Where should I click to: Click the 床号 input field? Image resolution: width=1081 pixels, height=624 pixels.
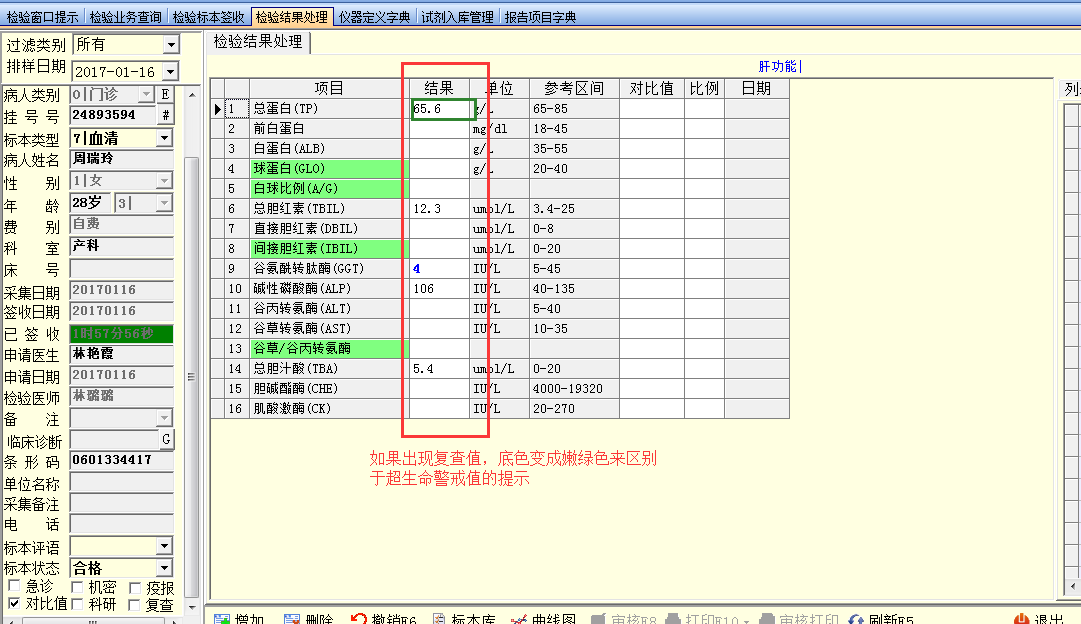121,269
